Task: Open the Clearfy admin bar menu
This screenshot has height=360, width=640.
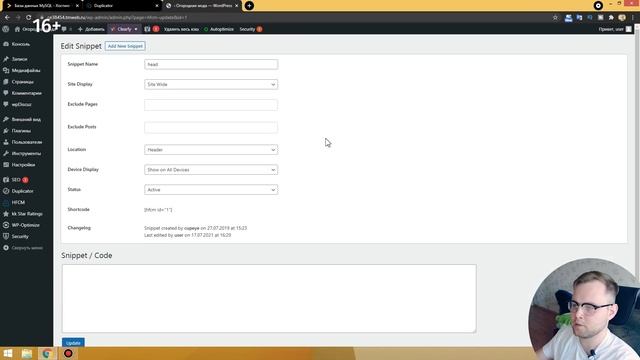Action: 124,29
